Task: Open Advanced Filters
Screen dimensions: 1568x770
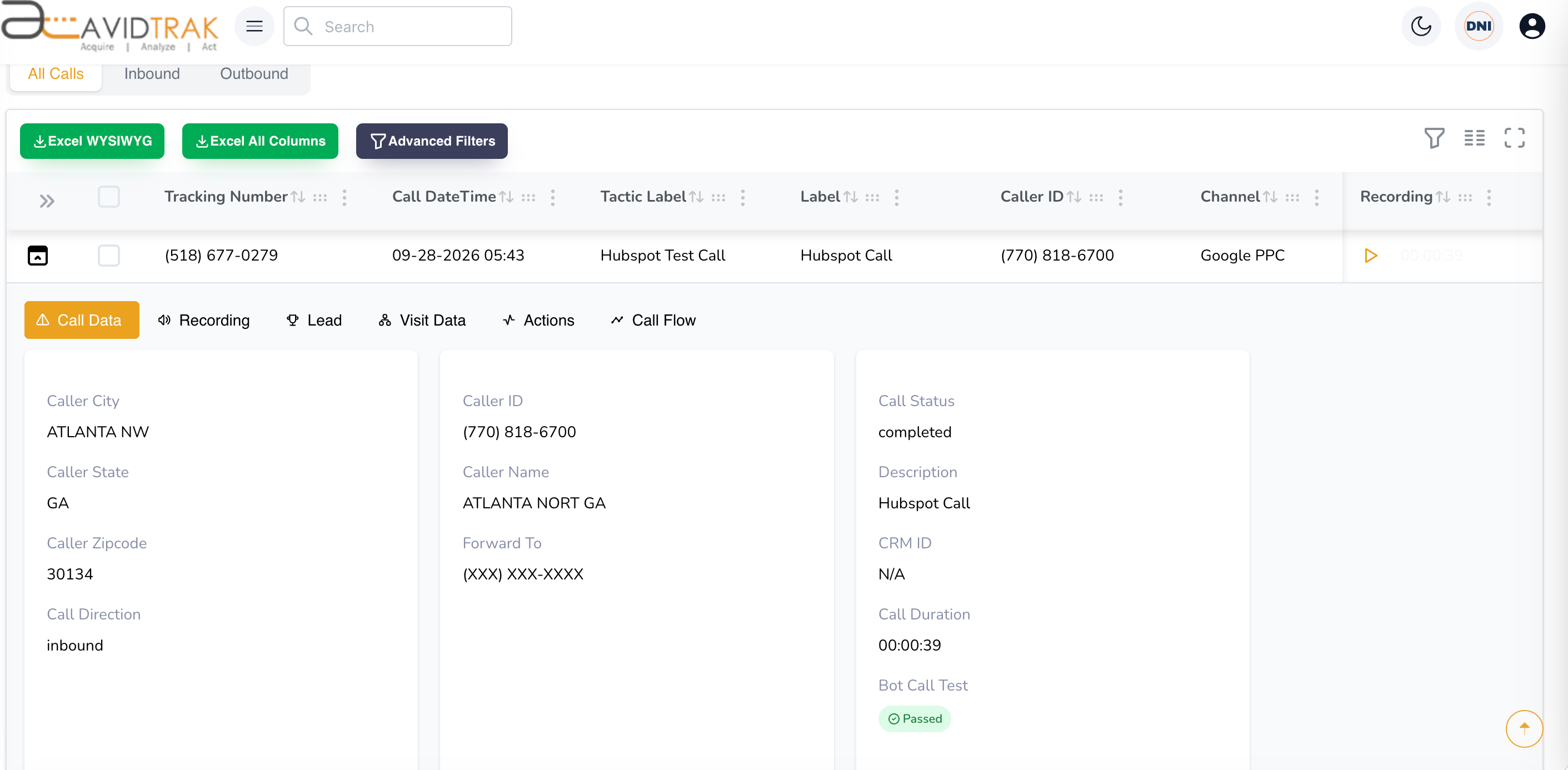Action: tap(432, 141)
